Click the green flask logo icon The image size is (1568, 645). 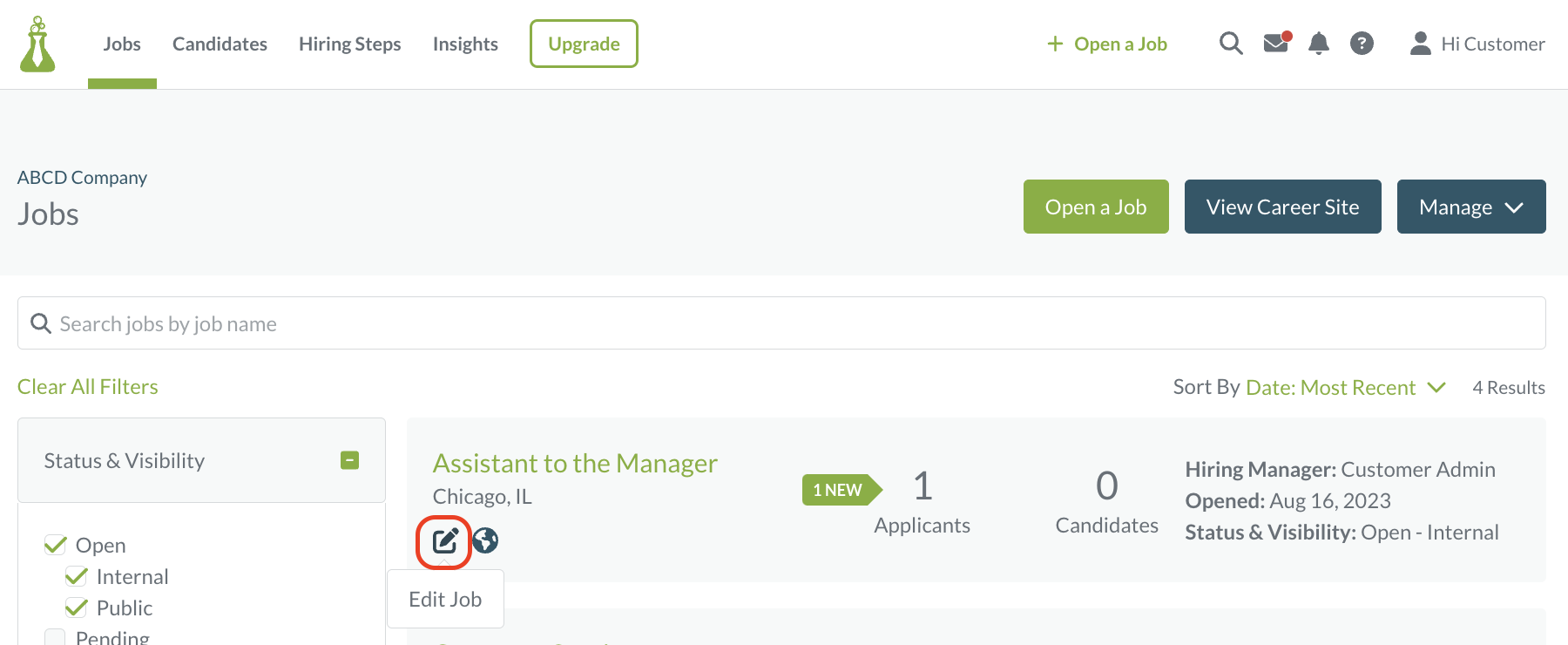[x=37, y=44]
